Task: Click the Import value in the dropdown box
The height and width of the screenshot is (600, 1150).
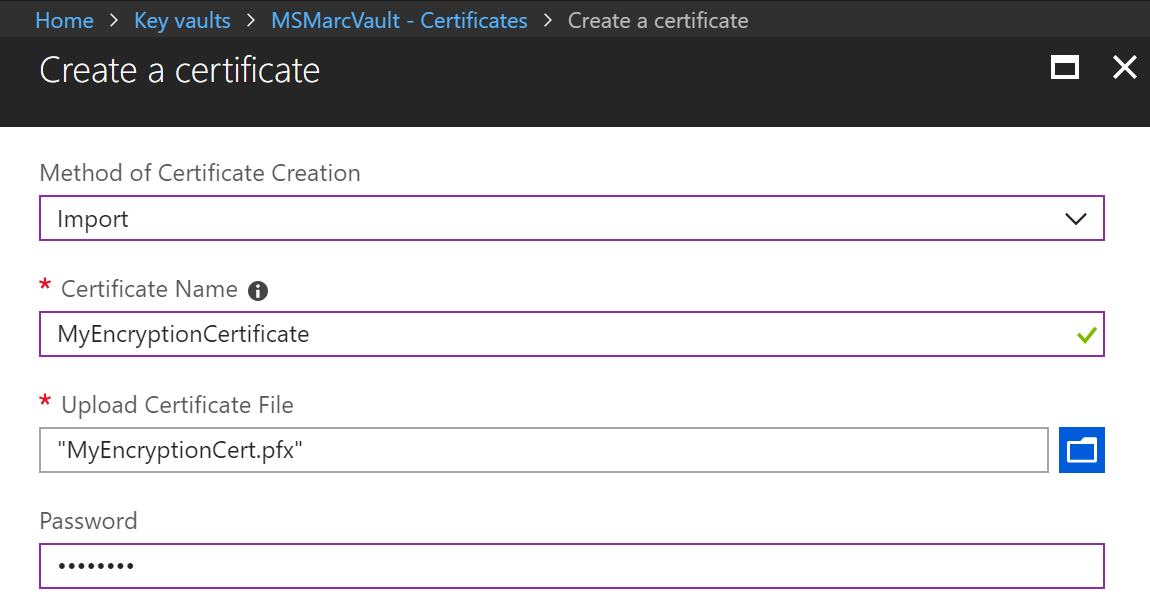Action: point(93,218)
